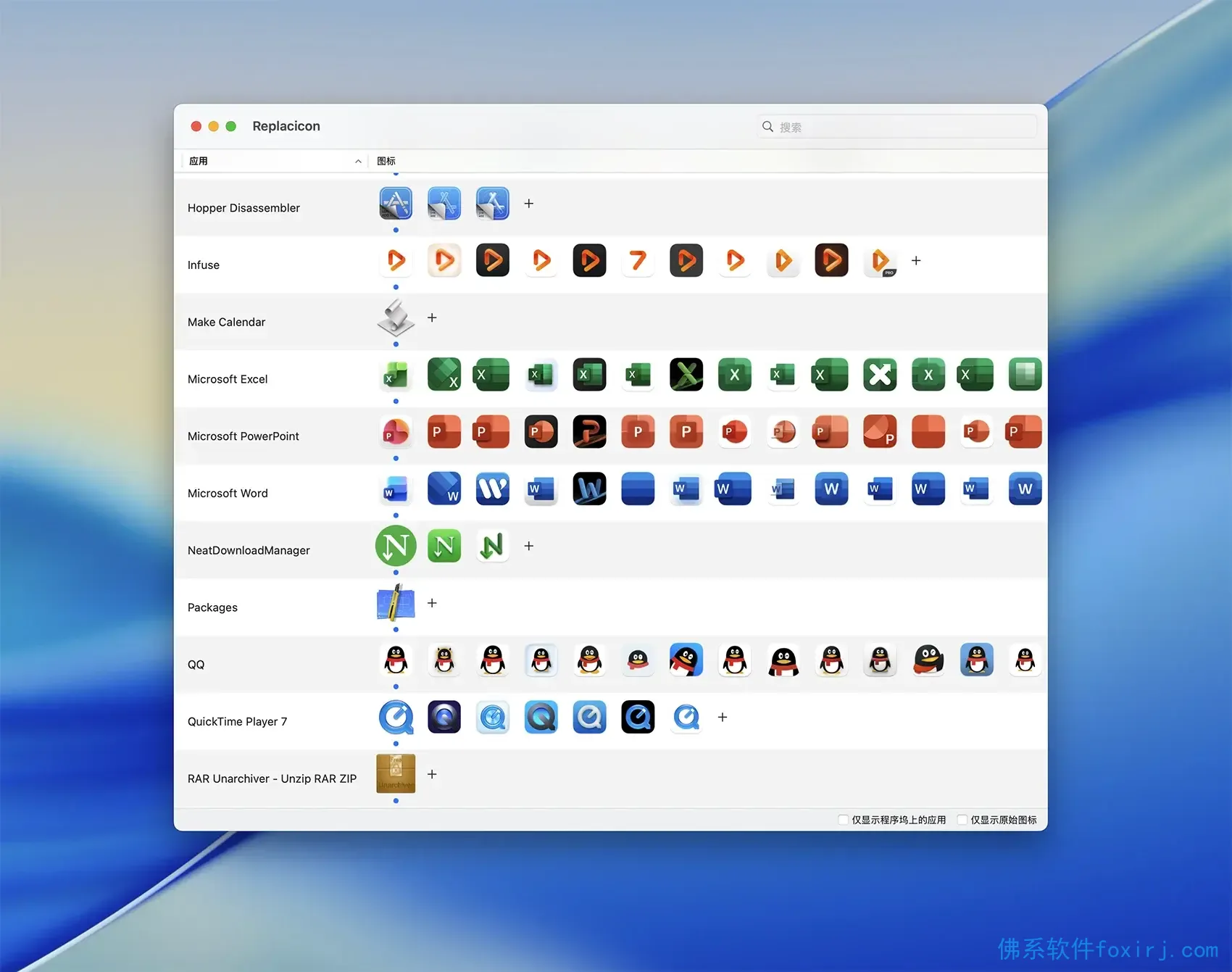The width and height of the screenshot is (1232, 972).
Task: Pick the black Word icon with a blue W
Action: pyautogui.click(x=590, y=489)
